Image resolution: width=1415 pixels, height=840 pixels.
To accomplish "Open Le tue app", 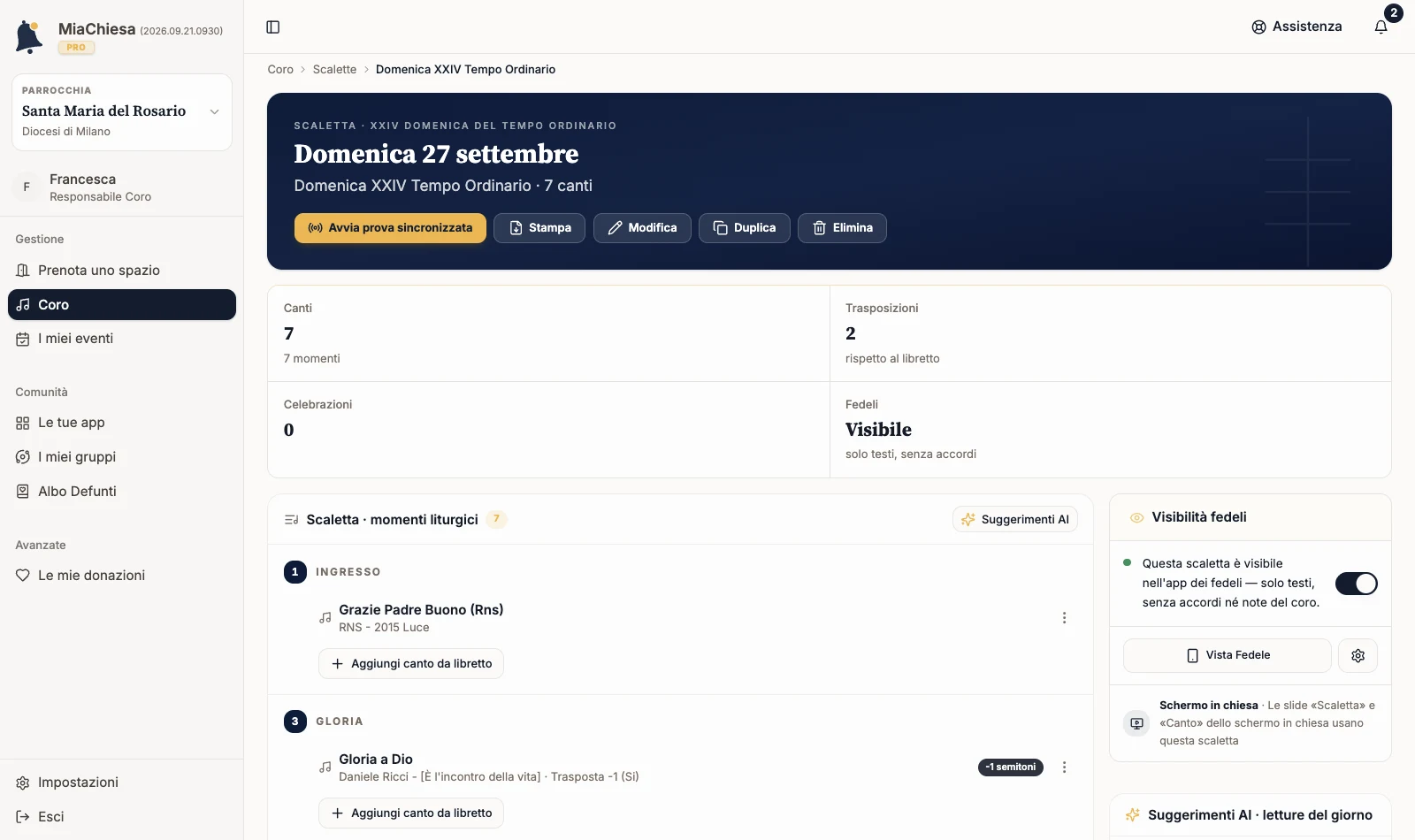I will (x=122, y=423).
